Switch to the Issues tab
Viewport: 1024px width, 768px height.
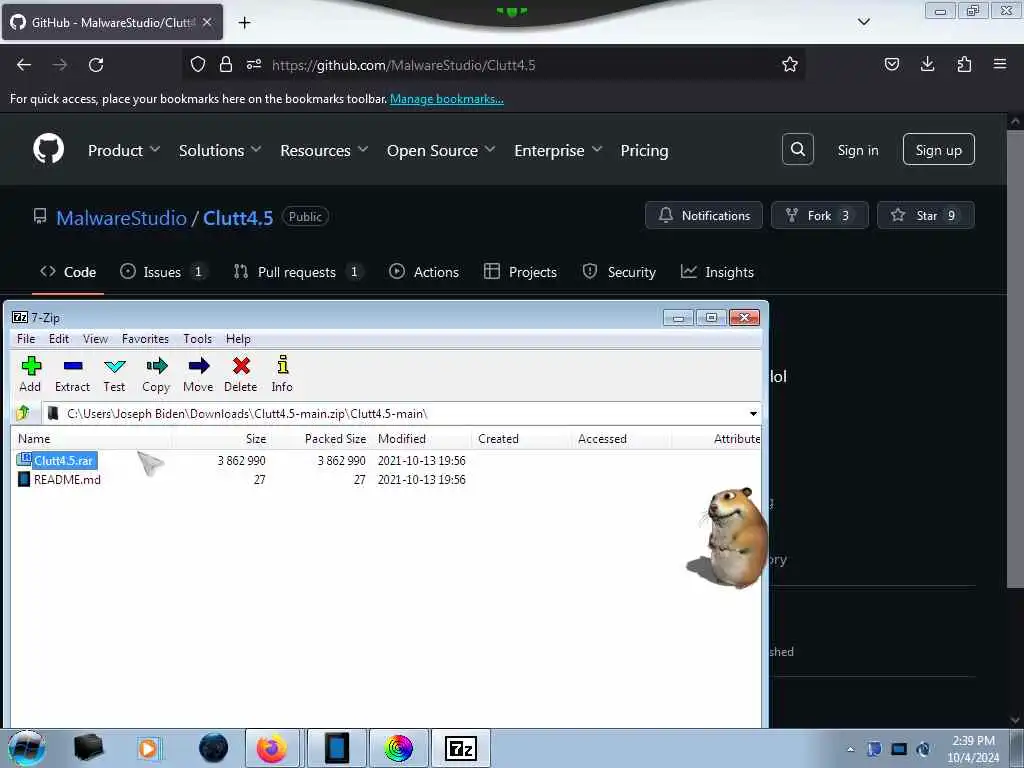click(163, 272)
